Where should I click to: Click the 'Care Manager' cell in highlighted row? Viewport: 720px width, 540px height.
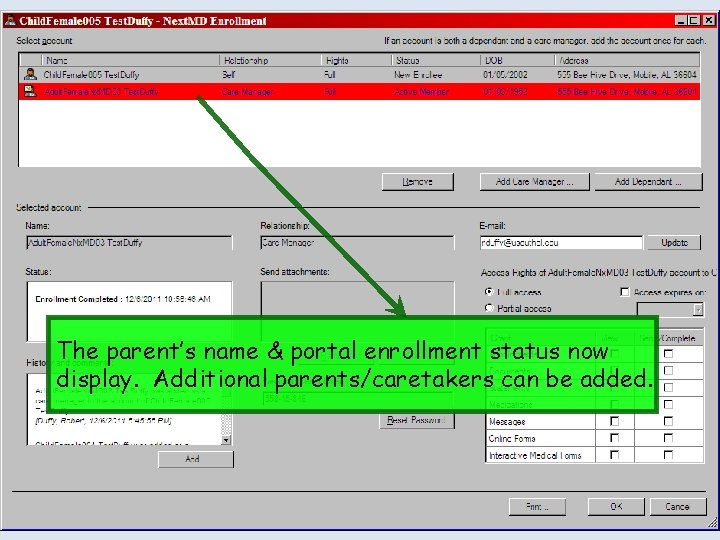[247, 91]
